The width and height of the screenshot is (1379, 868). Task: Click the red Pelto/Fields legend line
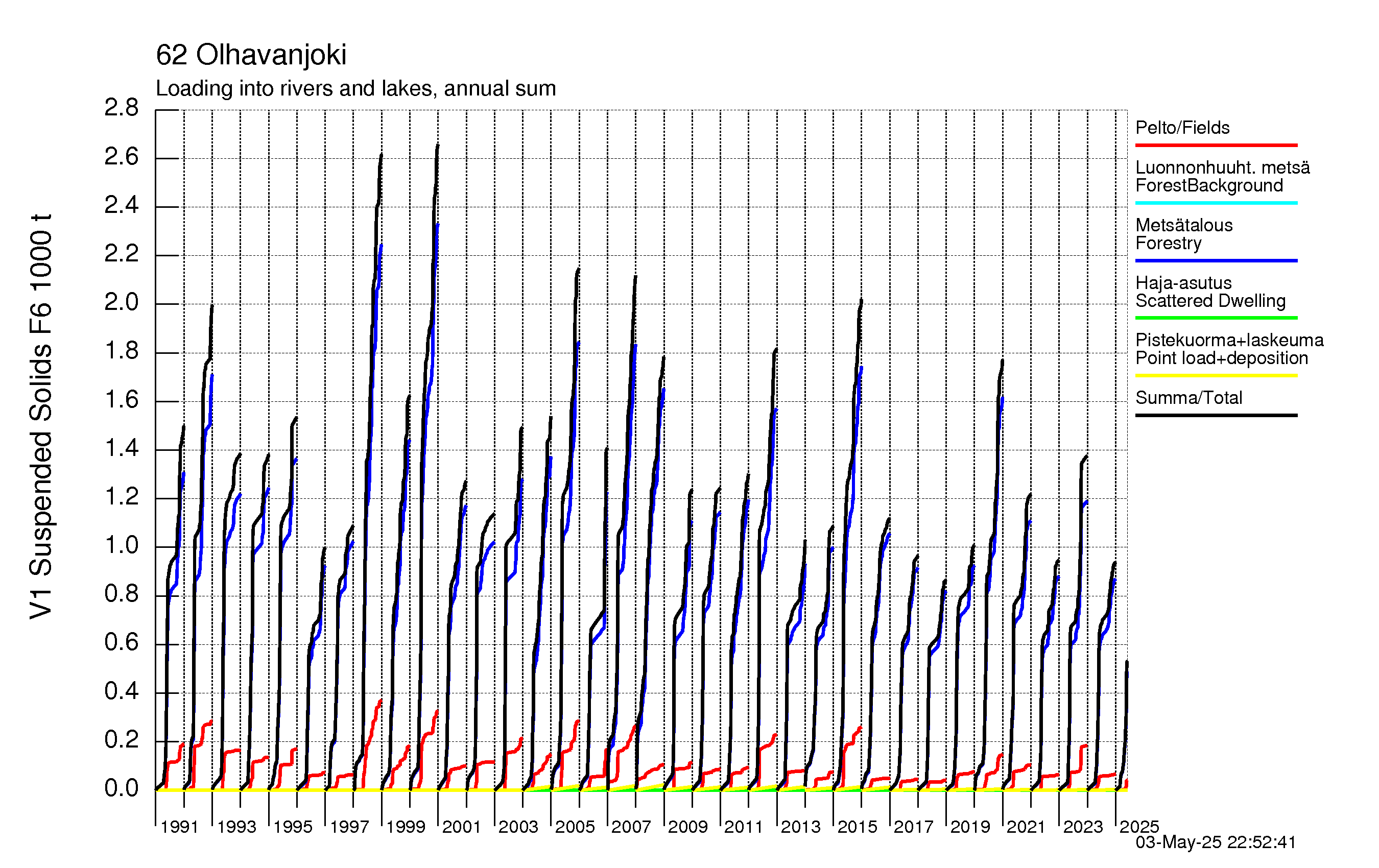(x=1216, y=146)
